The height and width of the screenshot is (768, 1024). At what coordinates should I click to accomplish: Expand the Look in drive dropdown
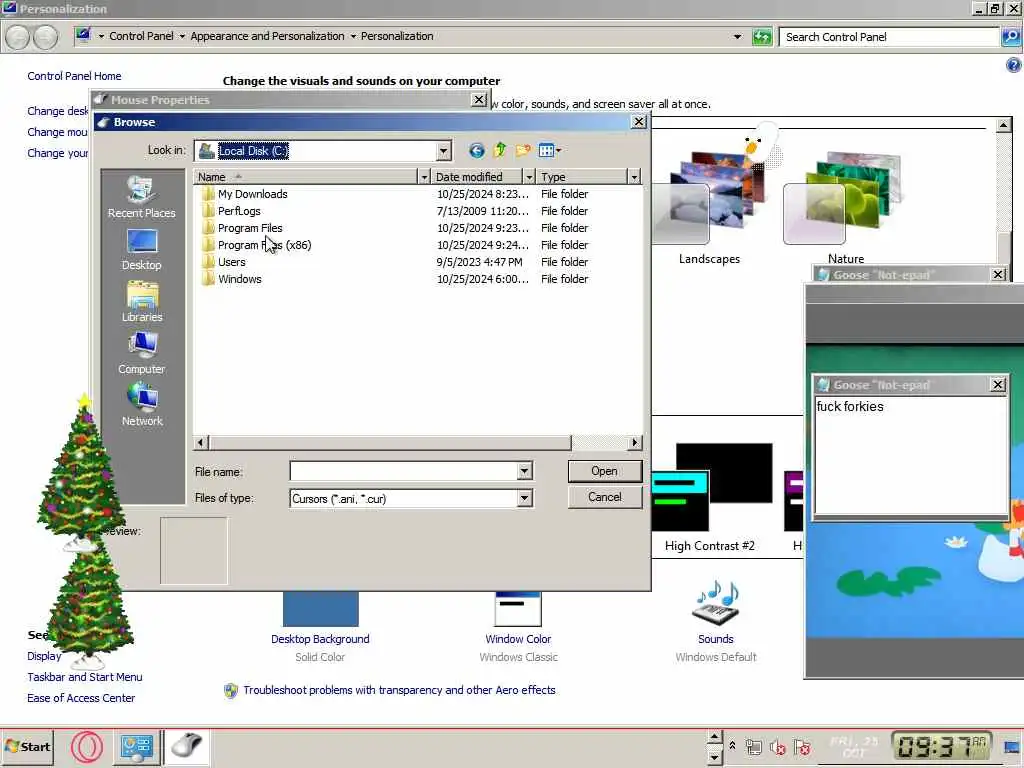(443, 151)
